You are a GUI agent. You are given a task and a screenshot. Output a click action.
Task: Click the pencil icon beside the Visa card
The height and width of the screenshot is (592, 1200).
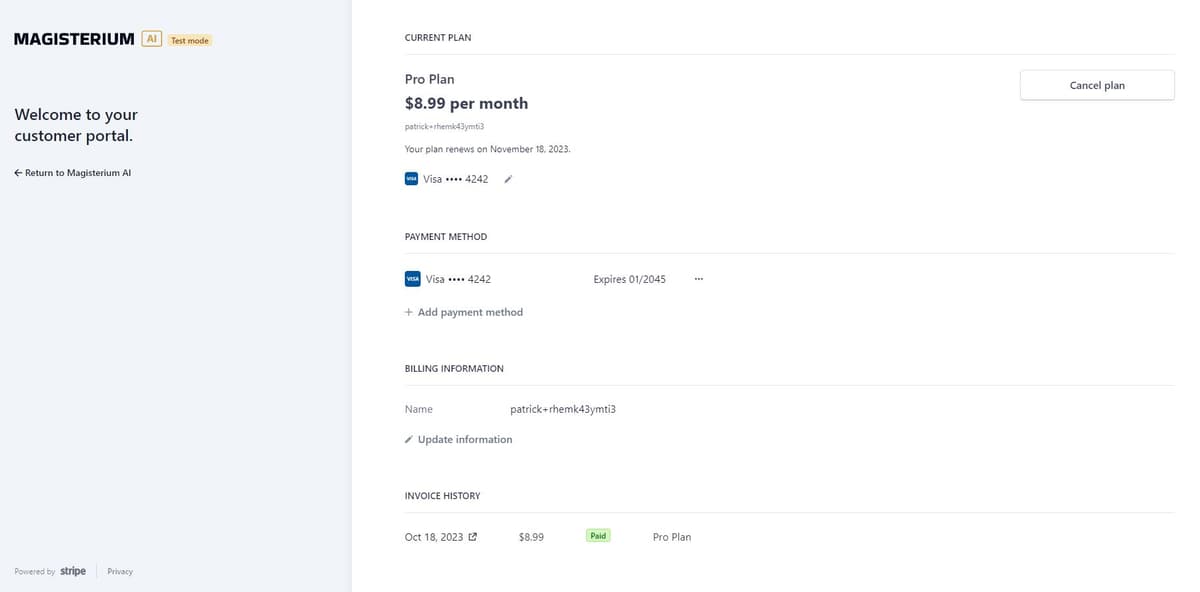click(508, 178)
